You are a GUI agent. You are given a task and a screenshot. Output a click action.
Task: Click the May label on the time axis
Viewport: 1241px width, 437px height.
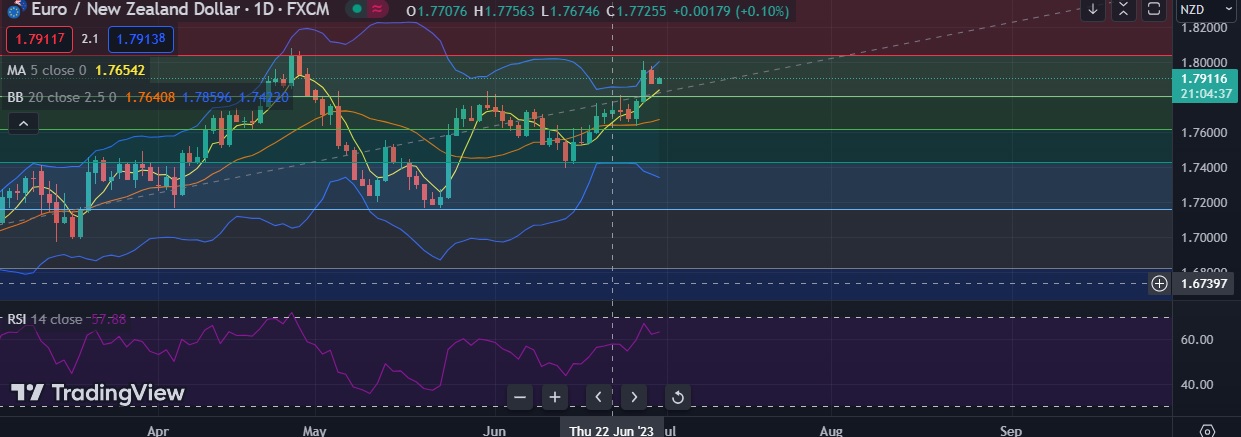tap(314, 431)
